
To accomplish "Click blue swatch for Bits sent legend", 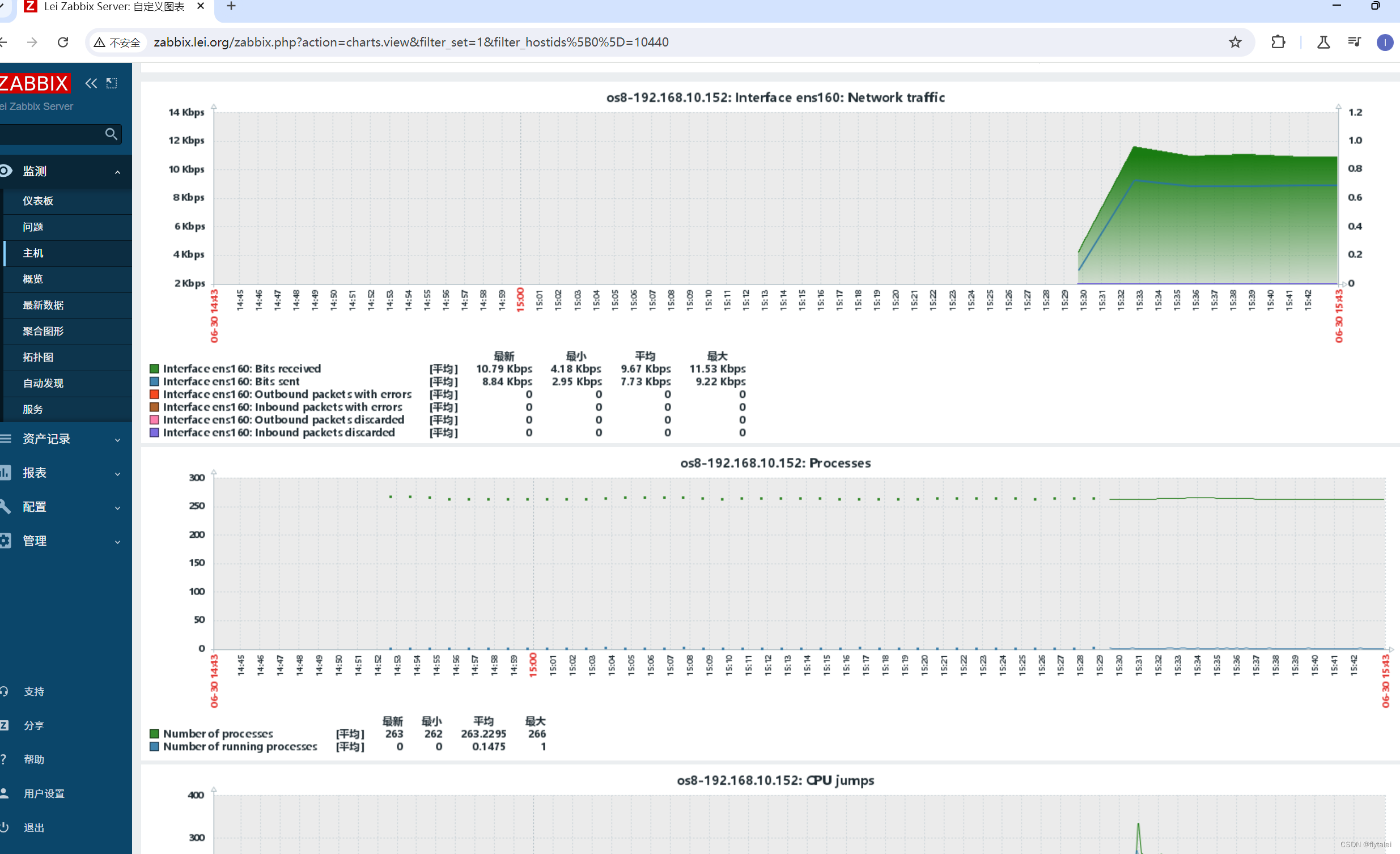I will tap(154, 381).
